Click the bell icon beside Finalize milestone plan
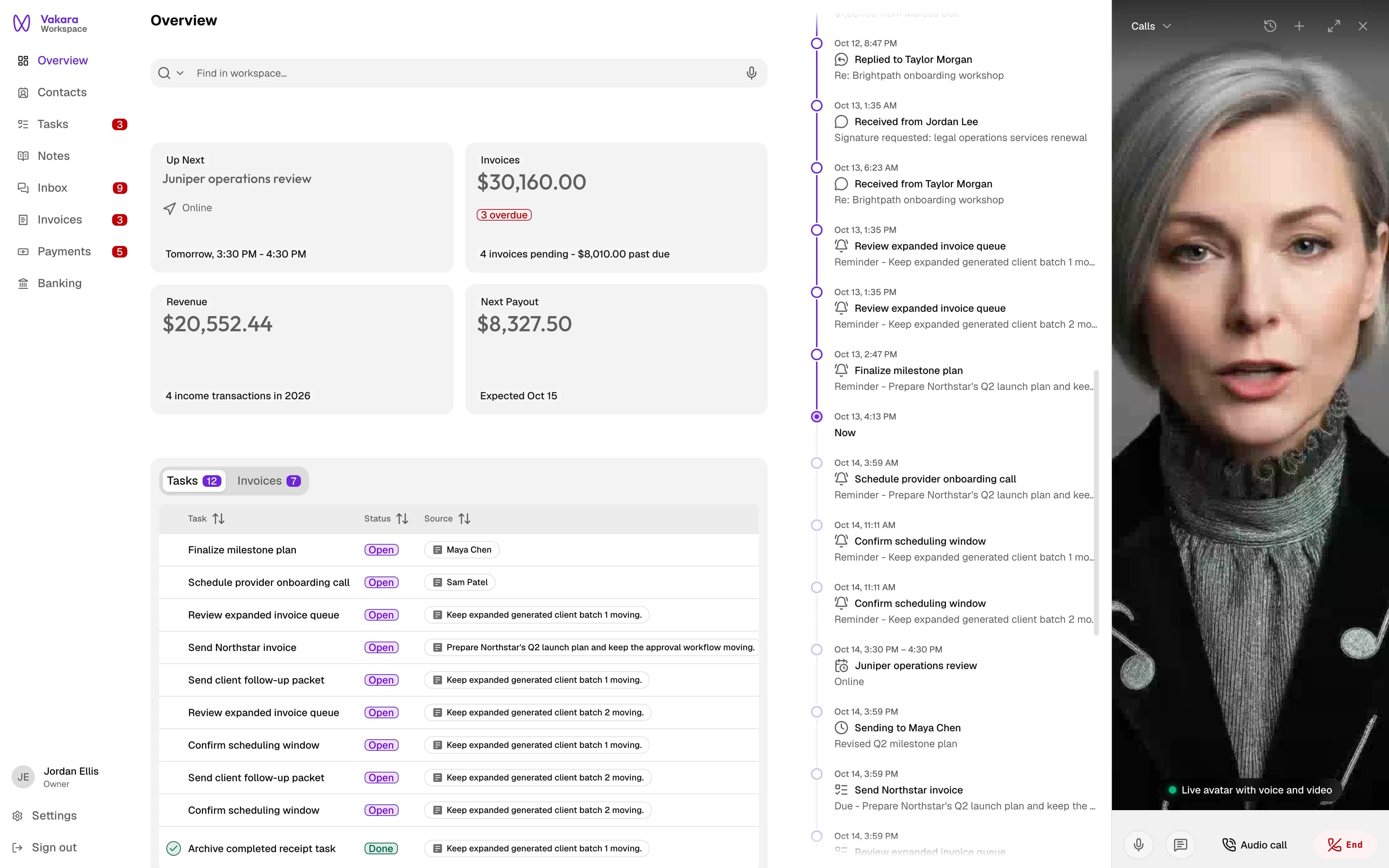This screenshot has height=868, width=1389. click(841, 370)
